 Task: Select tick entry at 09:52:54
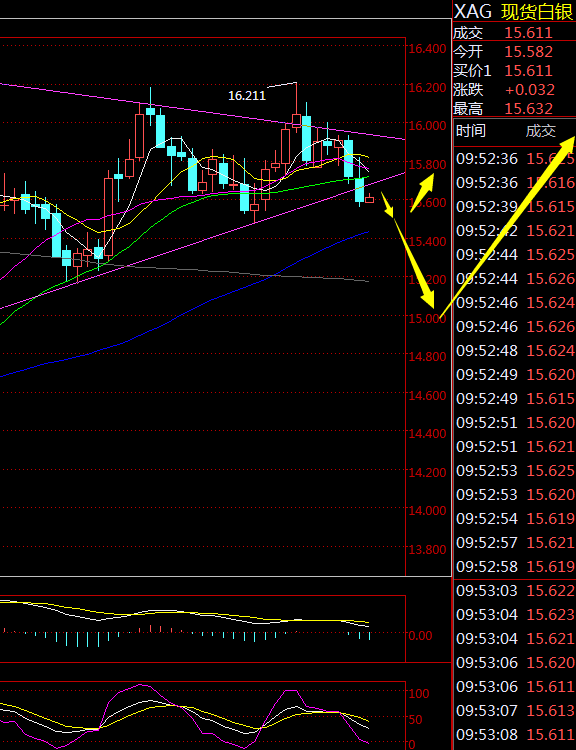[x=515, y=518]
